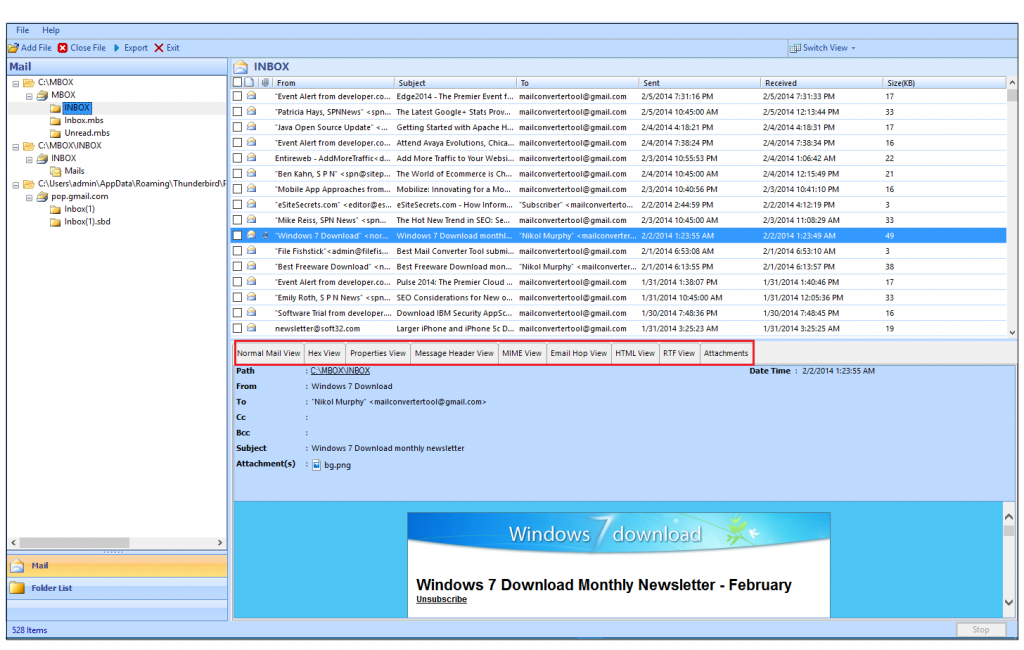Click the Folder List pane icon
This screenshot has width=1024, height=650.
18,589
